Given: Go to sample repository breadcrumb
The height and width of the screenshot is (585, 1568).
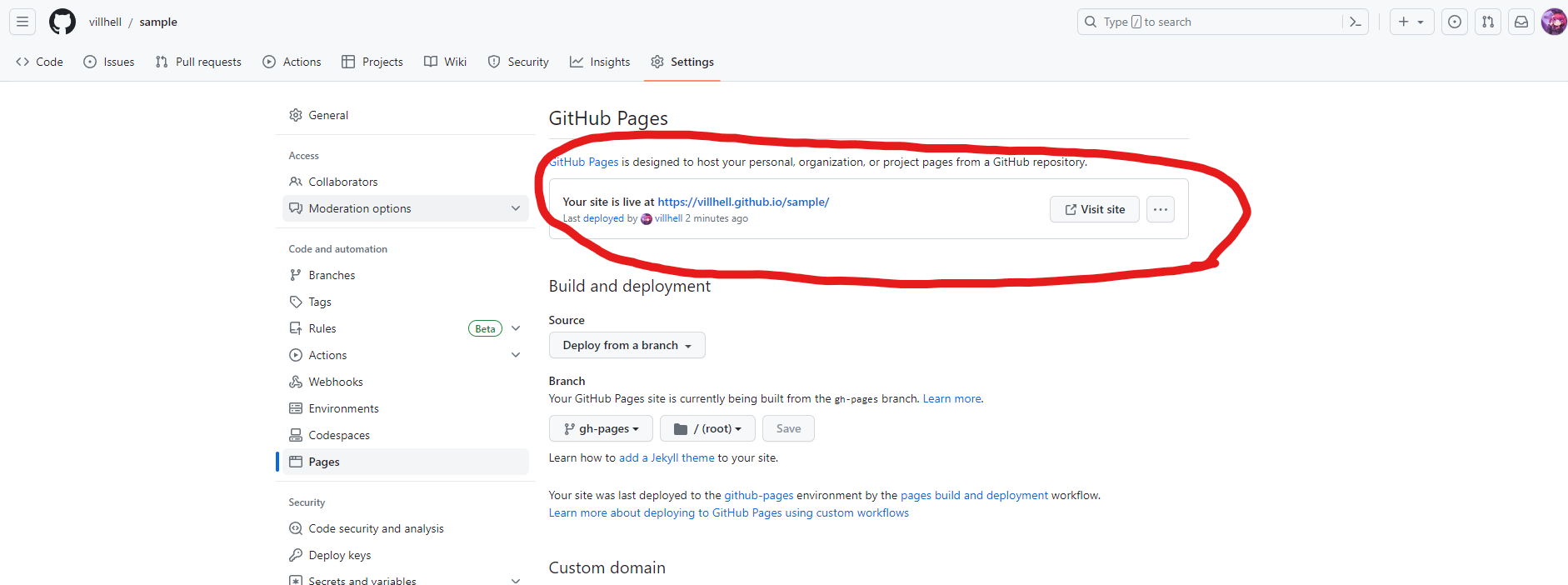Looking at the screenshot, I should [x=158, y=22].
